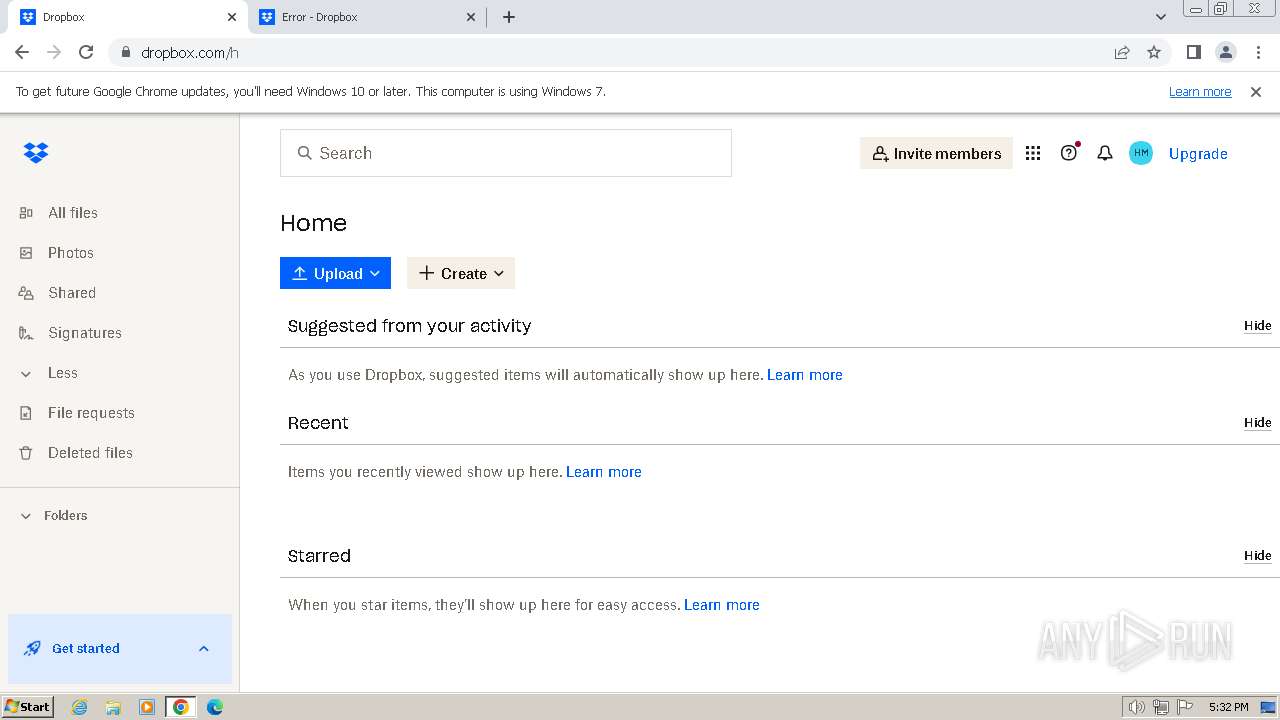The image size is (1280, 720).
Task: Click the Invite members button
Action: (936, 153)
